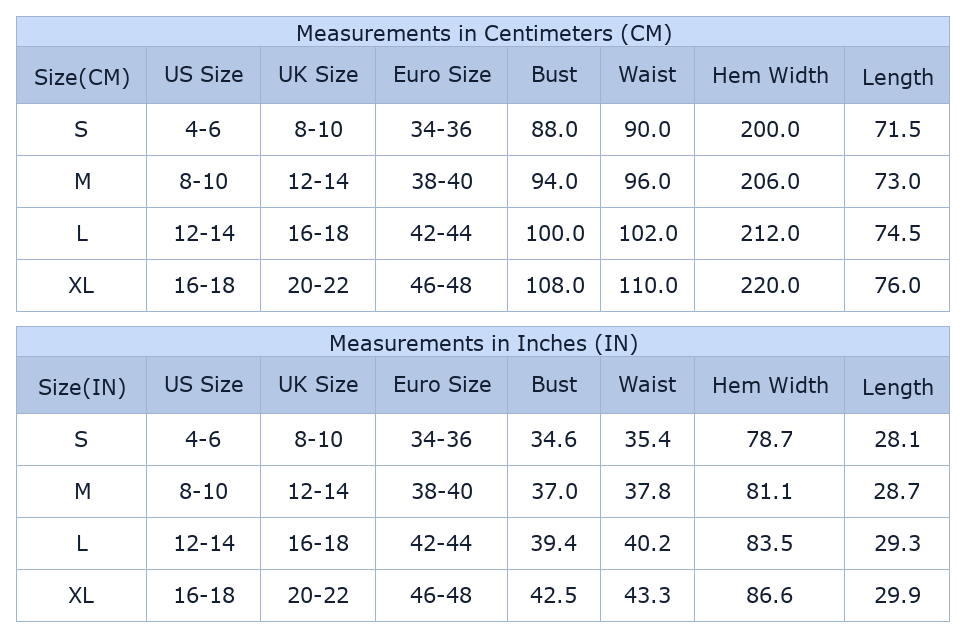This screenshot has width=965, height=642.
Task: Select the 78.7 hem width cell
Action: [770, 440]
